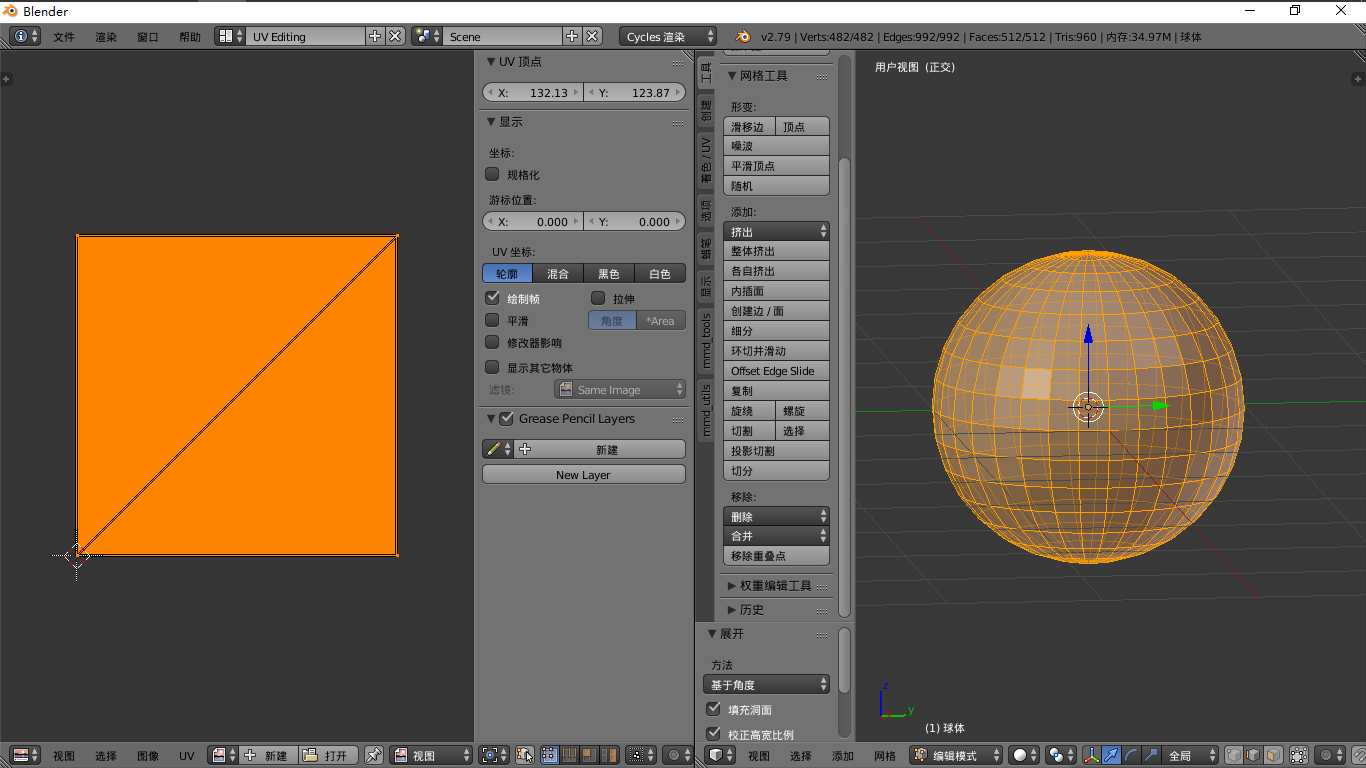Select vertex select mode in 3D view

1235,755
